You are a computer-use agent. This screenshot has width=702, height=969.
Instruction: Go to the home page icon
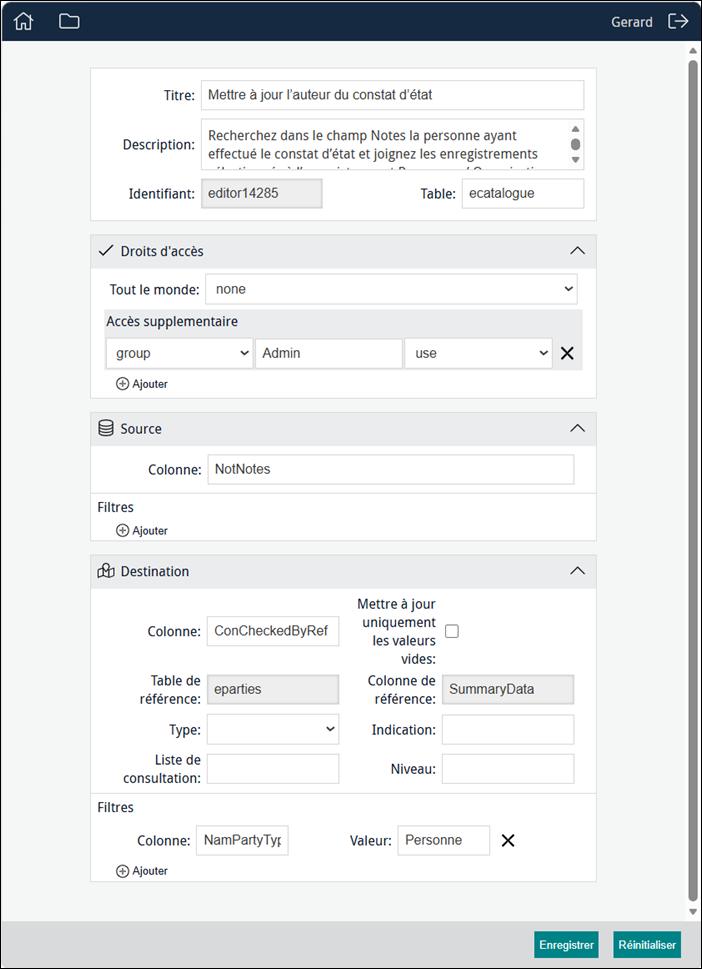[23, 22]
